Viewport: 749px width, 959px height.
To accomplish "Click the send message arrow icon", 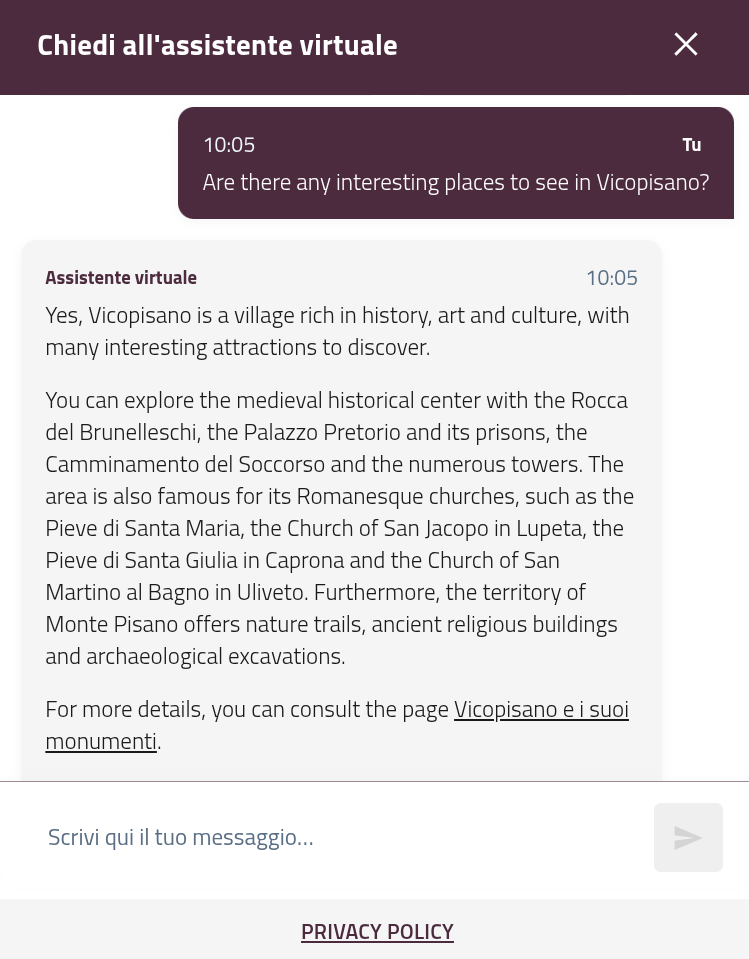I will point(688,837).
